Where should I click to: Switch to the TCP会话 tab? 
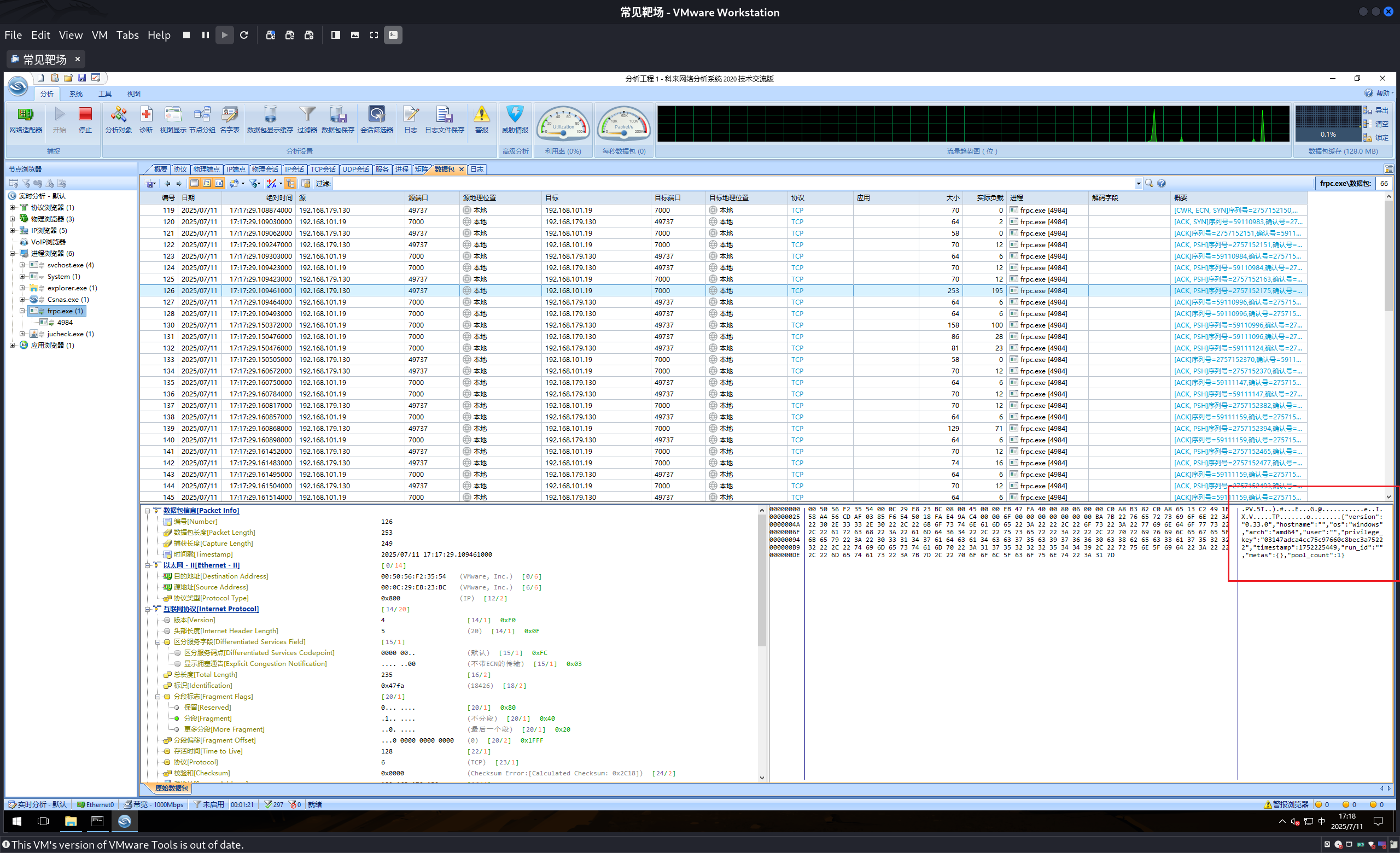[x=323, y=170]
